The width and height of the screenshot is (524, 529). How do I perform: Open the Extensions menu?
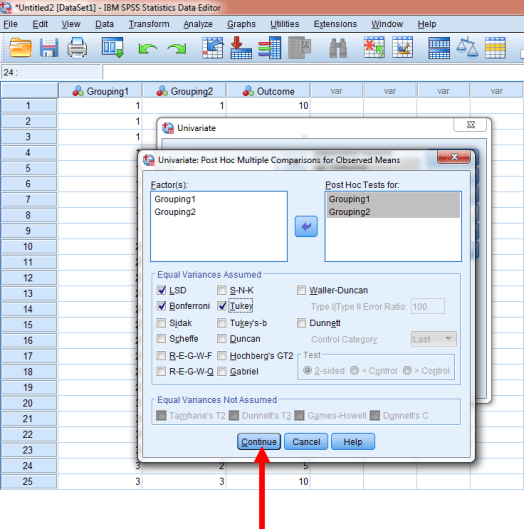tap(335, 24)
